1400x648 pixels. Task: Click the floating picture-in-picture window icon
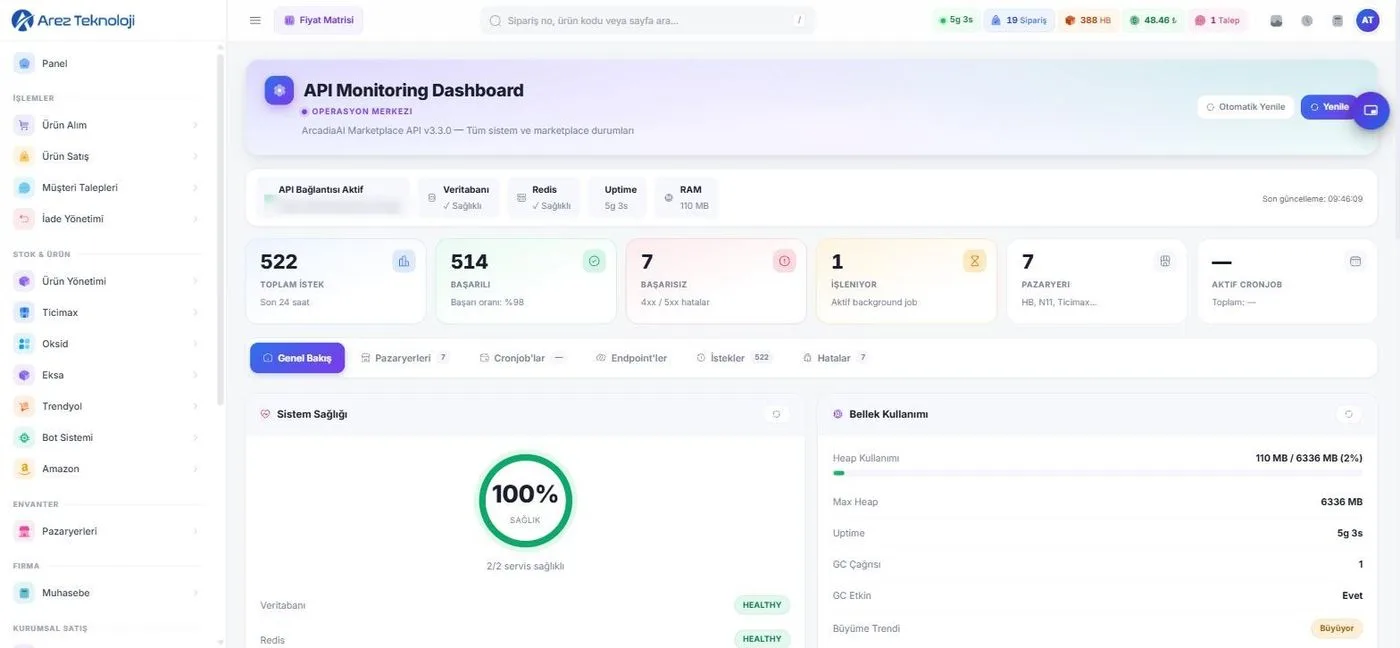click(1371, 110)
